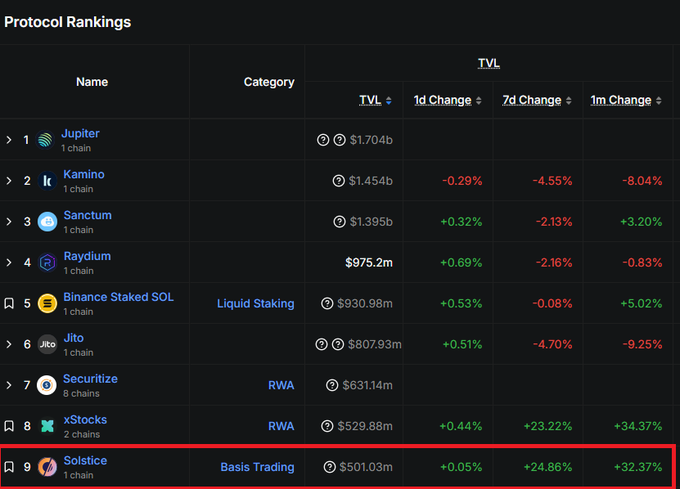Click the question mark icon beside $930.98m TVL

tap(327, 303)
